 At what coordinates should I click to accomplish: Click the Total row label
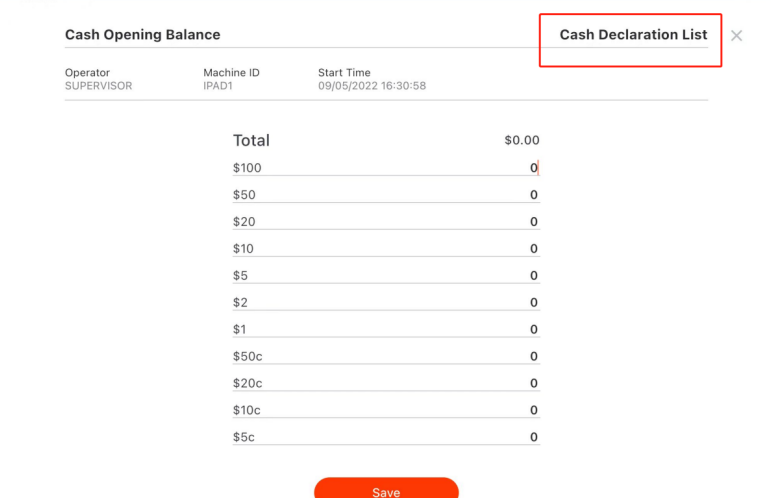click(x=251, y=141)
